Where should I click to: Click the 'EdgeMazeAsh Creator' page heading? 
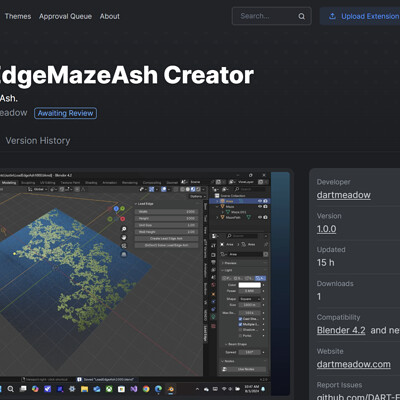(126, 75)
